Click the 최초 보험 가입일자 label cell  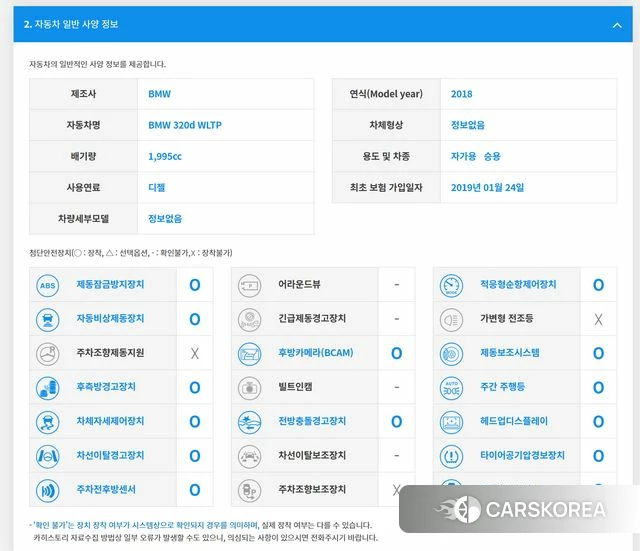tap(386, 188)
